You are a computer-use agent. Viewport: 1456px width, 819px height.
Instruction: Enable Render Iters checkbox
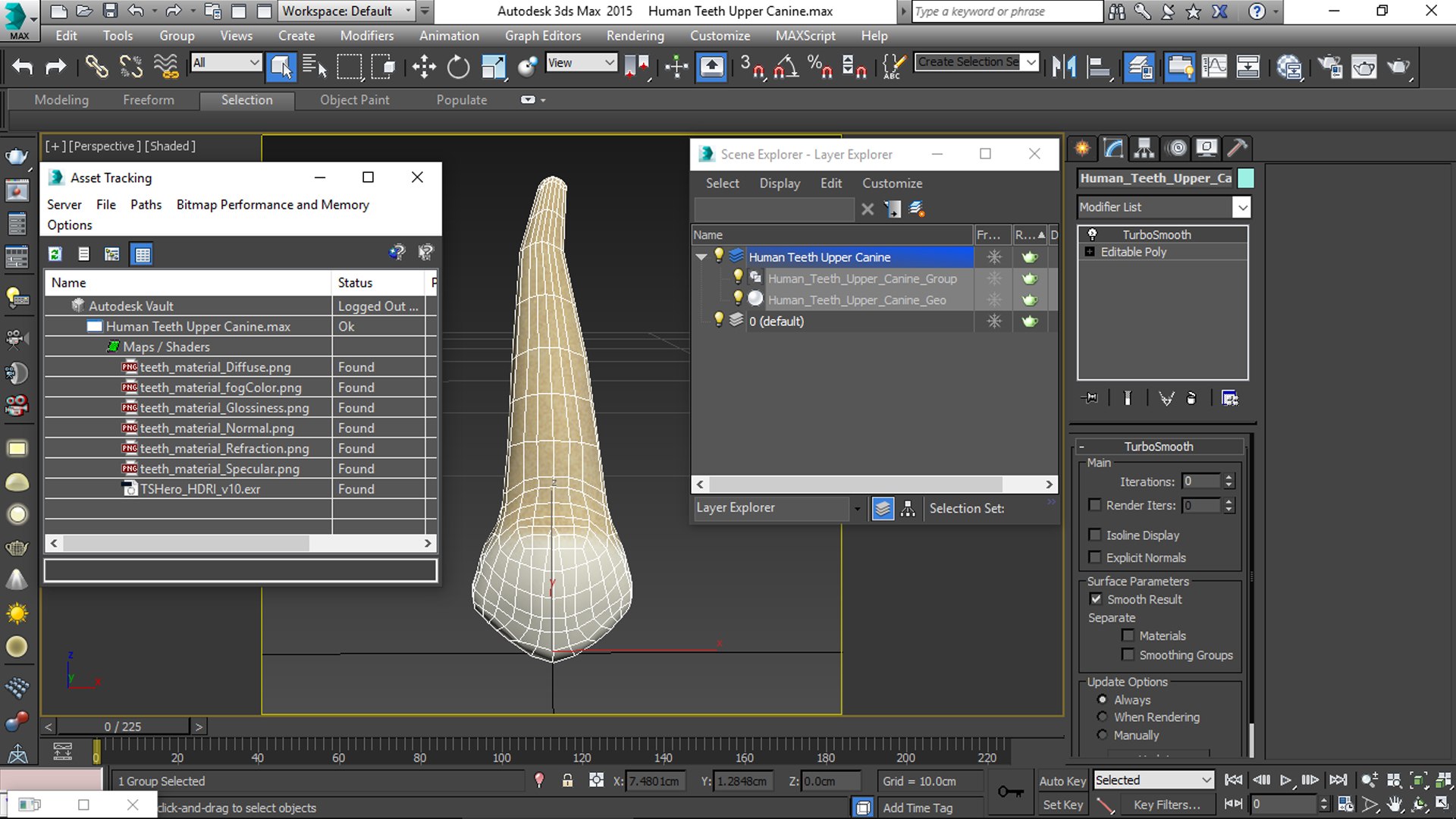click(x=1094, y=505)
